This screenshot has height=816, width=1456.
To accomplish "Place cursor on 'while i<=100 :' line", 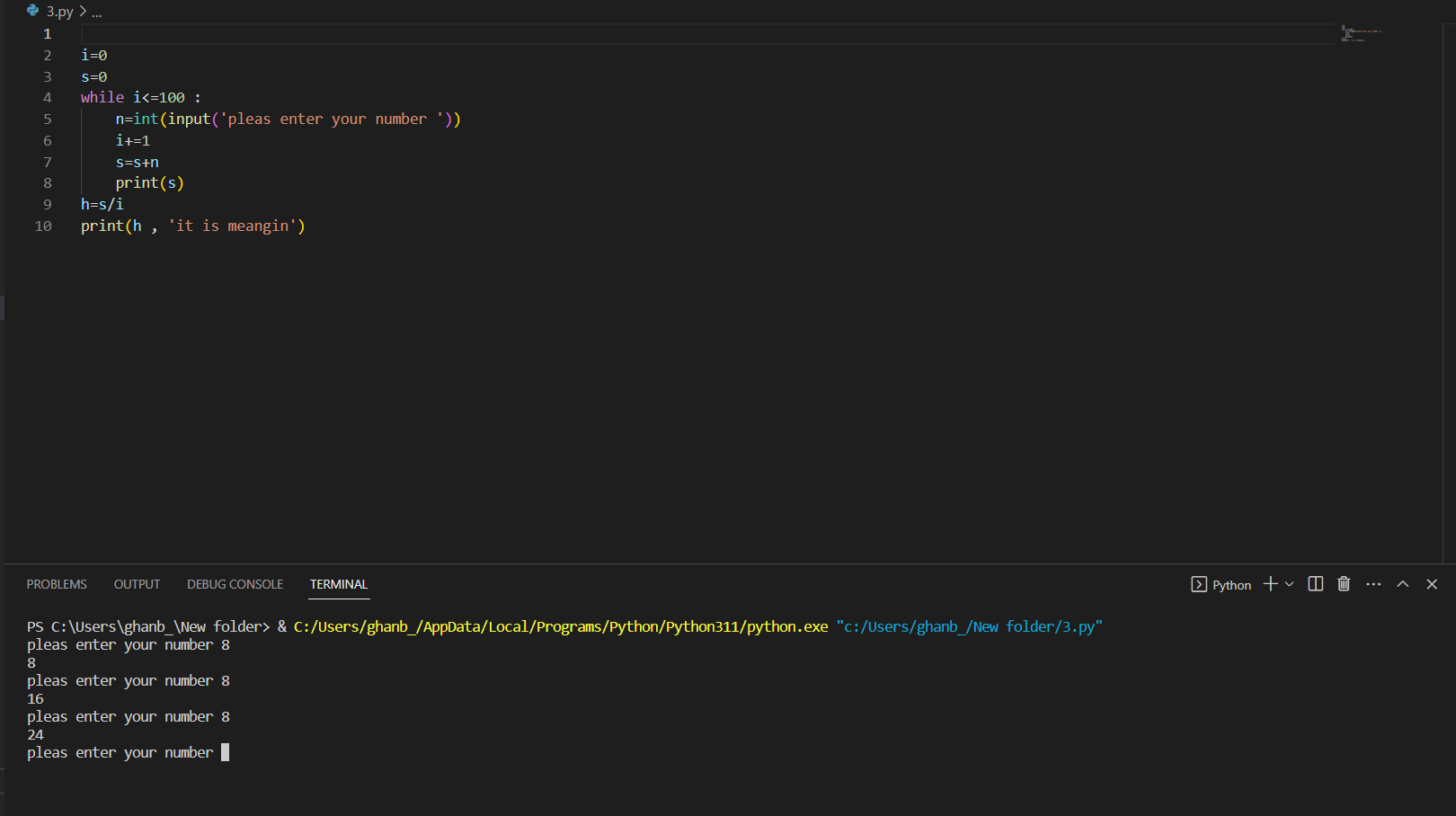I will tap(141, 98).
